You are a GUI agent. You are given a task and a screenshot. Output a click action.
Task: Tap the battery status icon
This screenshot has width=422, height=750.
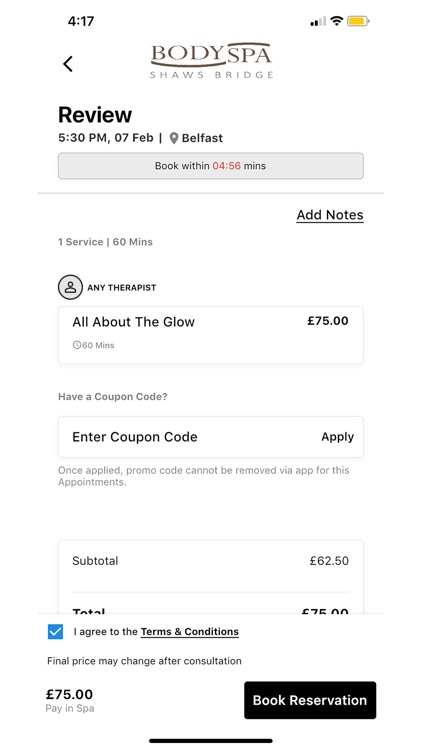(x=358, y=21)
